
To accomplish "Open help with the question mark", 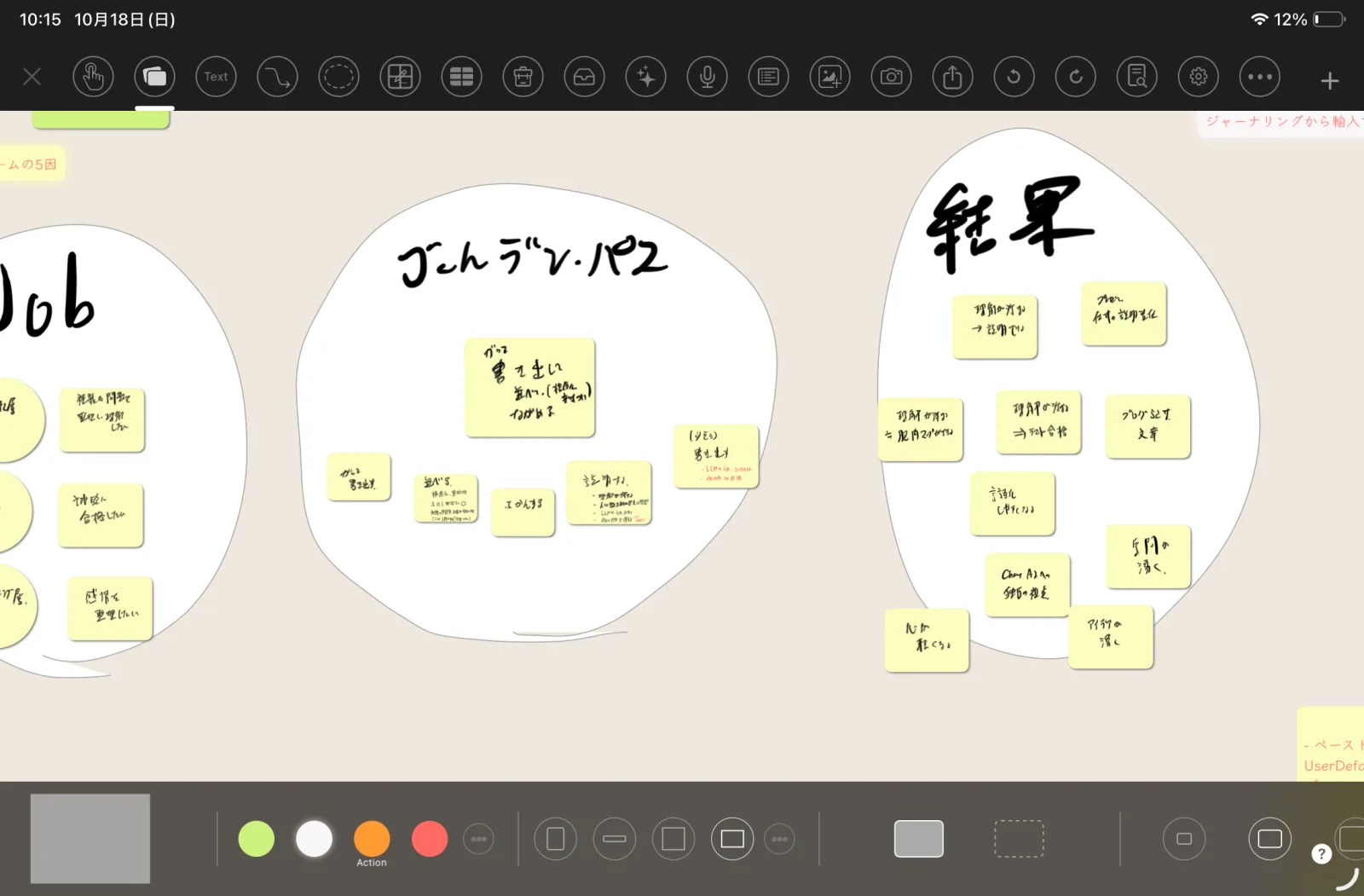I will 1321,853.
